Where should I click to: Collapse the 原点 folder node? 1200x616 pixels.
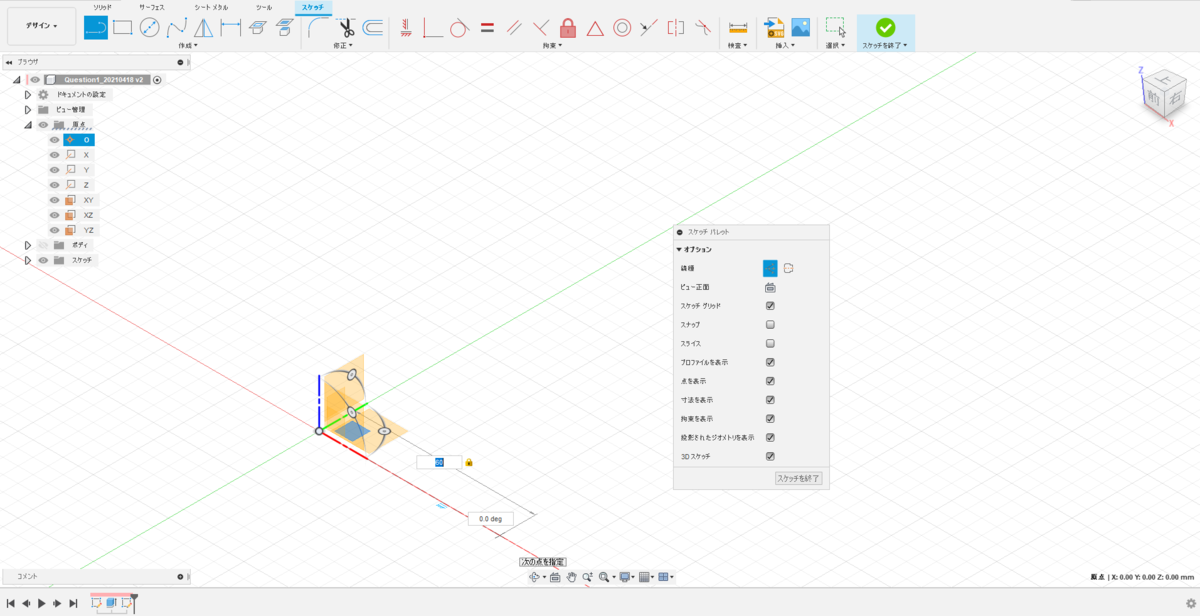pos(28,125)
